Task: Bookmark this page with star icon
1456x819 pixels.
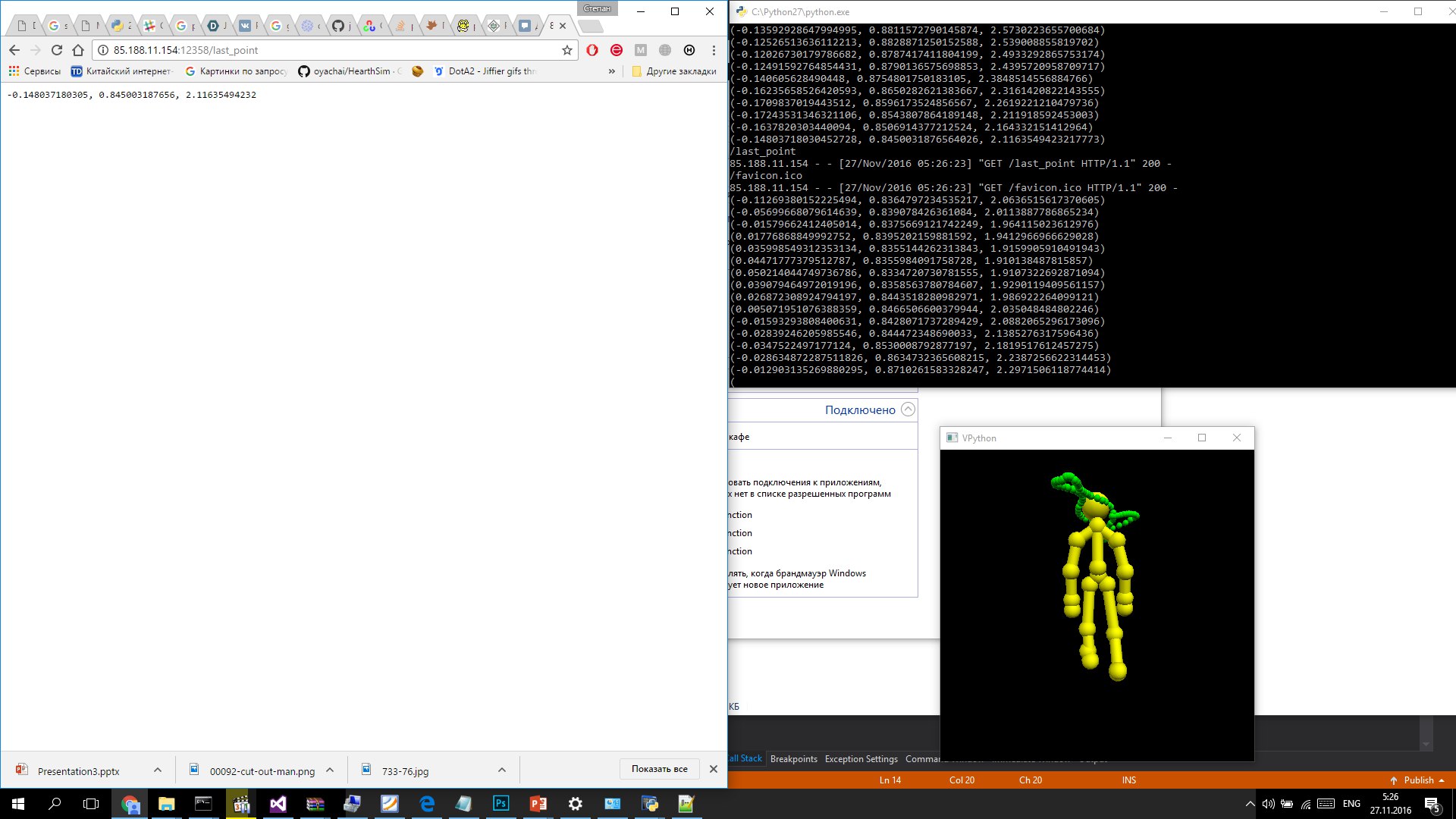Action: 566,50
